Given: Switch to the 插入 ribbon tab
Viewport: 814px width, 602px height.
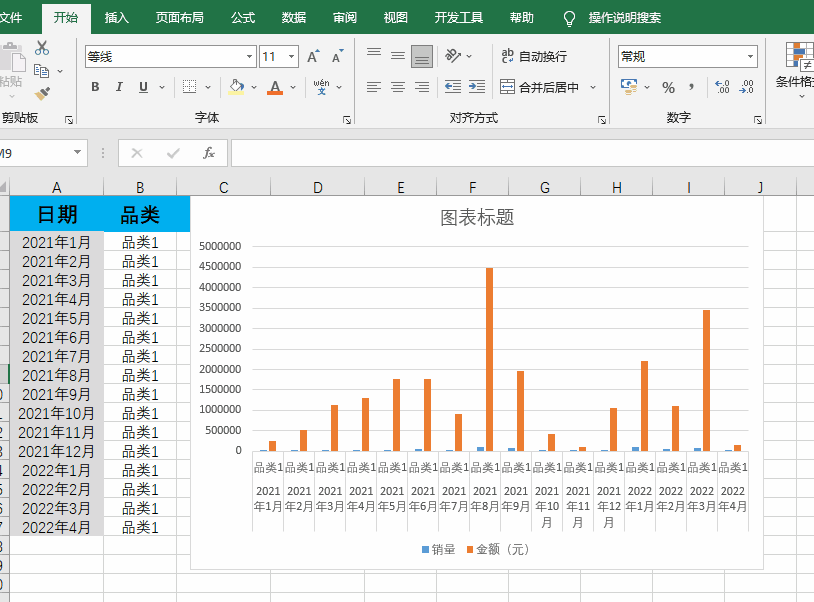Looking at the screenshot, I should click(117, 18).
